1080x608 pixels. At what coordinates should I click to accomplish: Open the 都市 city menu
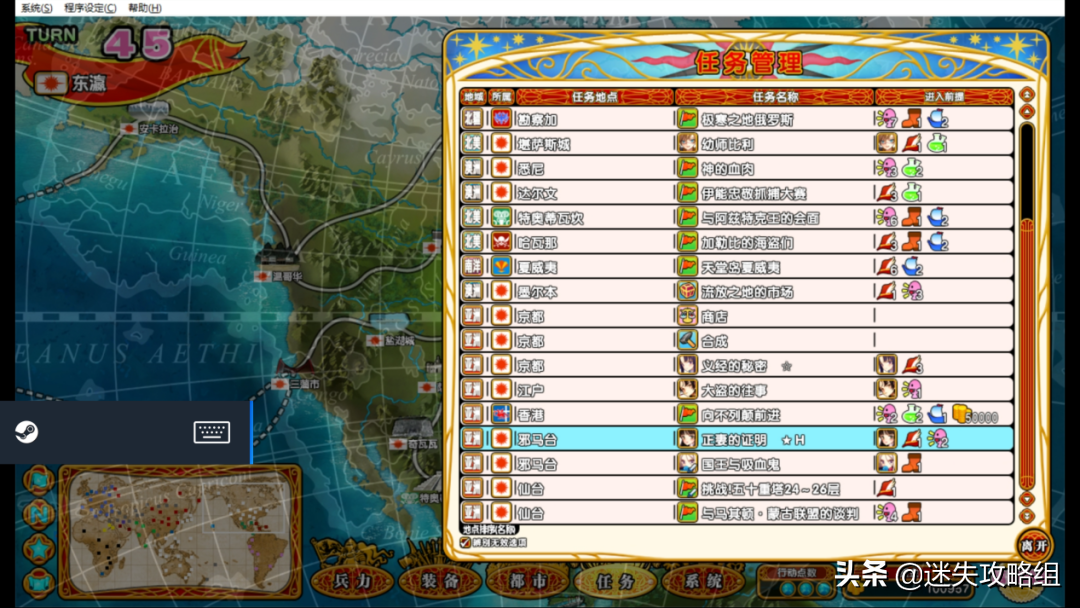coord(528,580)
